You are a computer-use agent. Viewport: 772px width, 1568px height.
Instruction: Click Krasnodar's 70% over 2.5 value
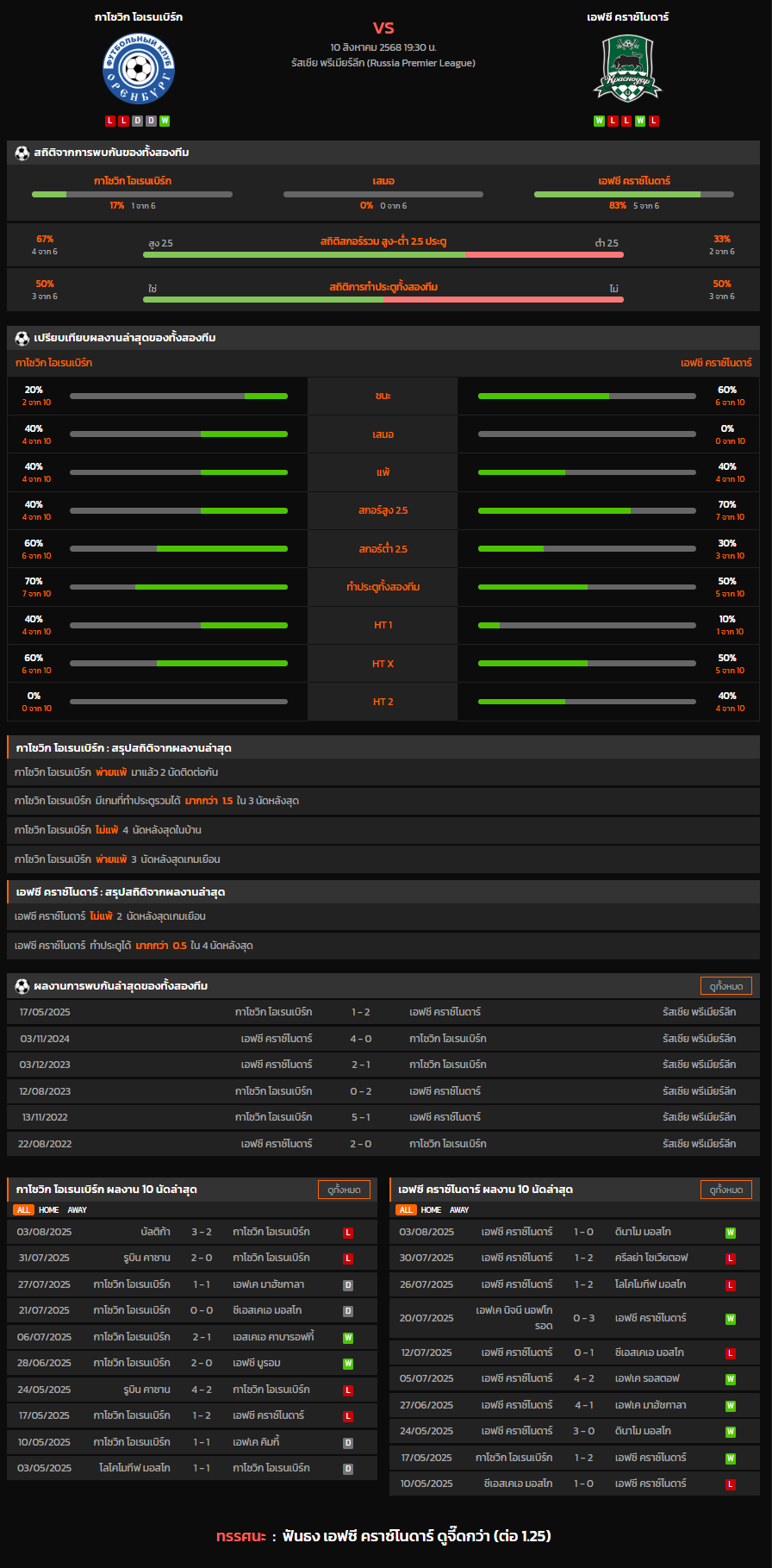(x=727, y=504)
